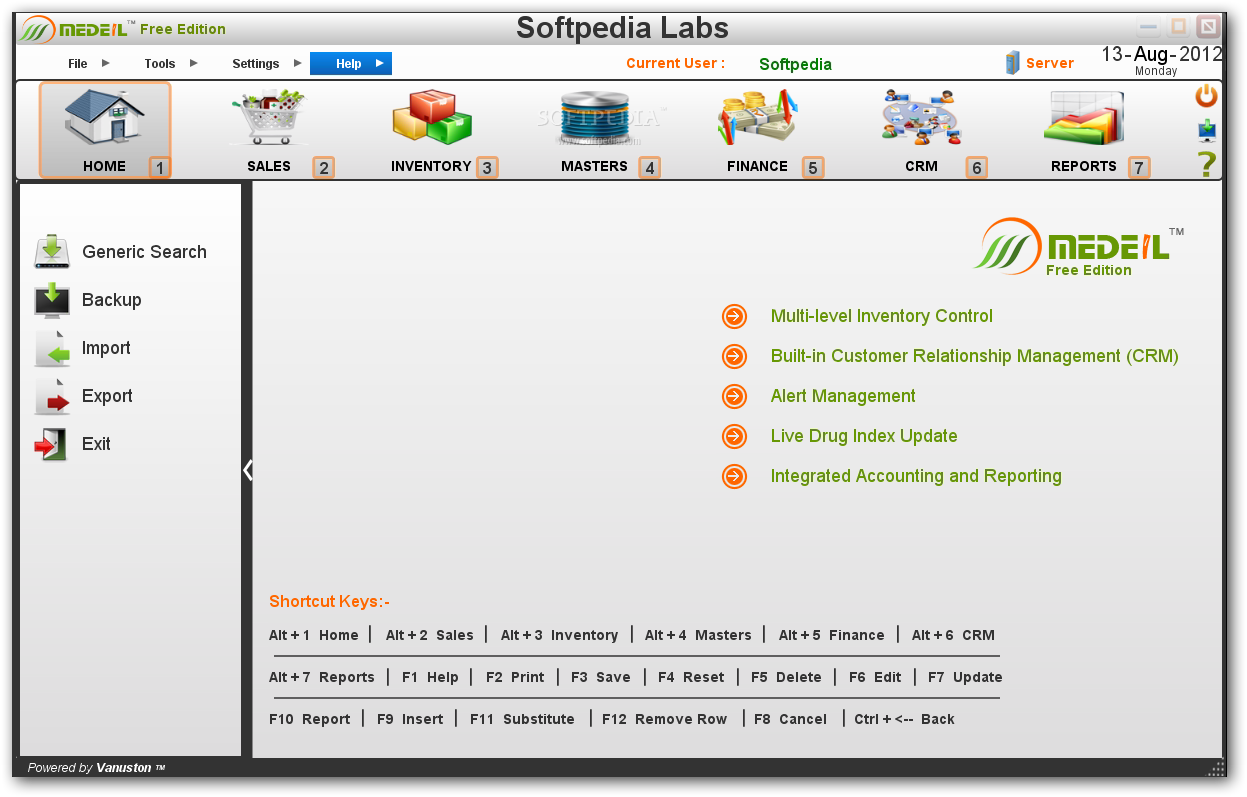The height and width of the screenshot is (797, 1247).
Task: Open the Alert Management link
Action: (x=843, y=396)
